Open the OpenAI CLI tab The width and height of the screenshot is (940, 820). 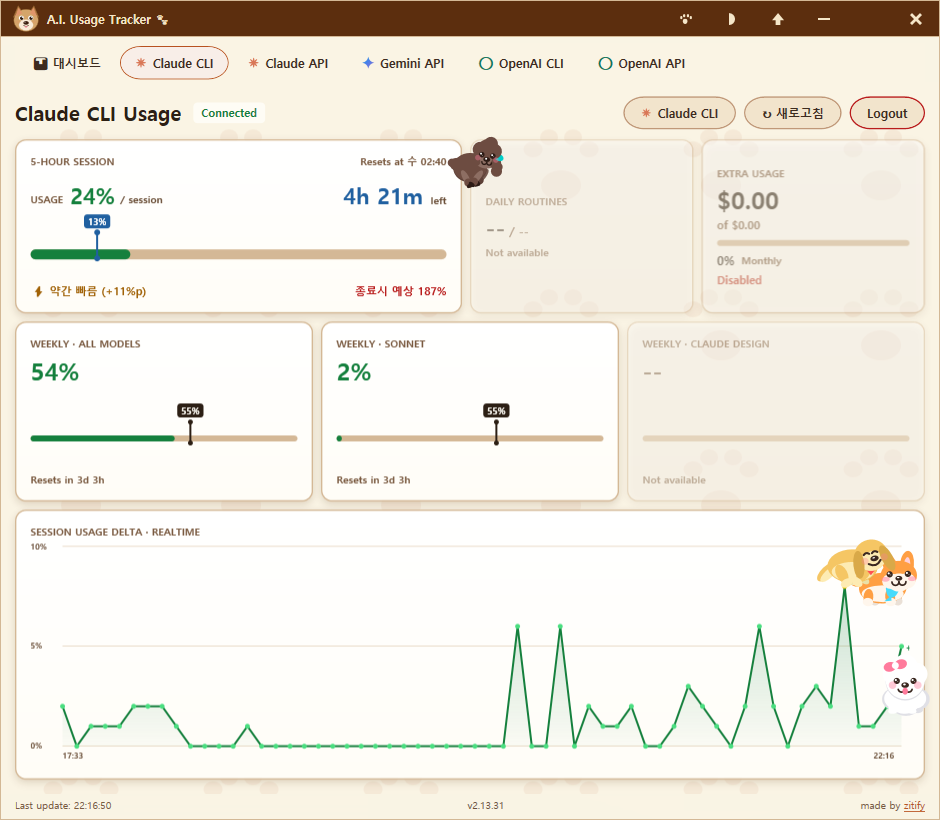[522, 63]
